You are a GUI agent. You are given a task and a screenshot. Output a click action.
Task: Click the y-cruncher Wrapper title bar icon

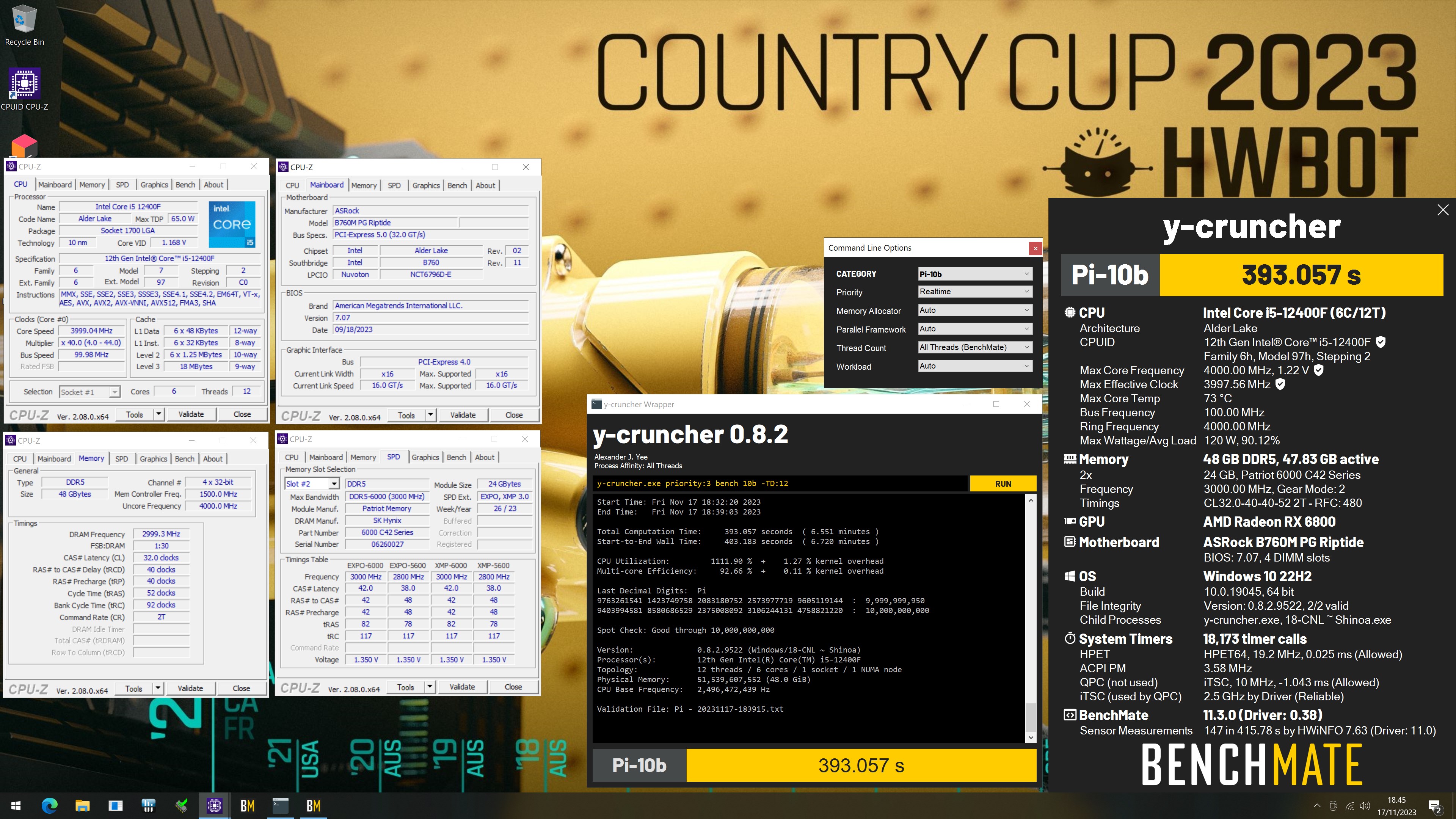(596, 404)
